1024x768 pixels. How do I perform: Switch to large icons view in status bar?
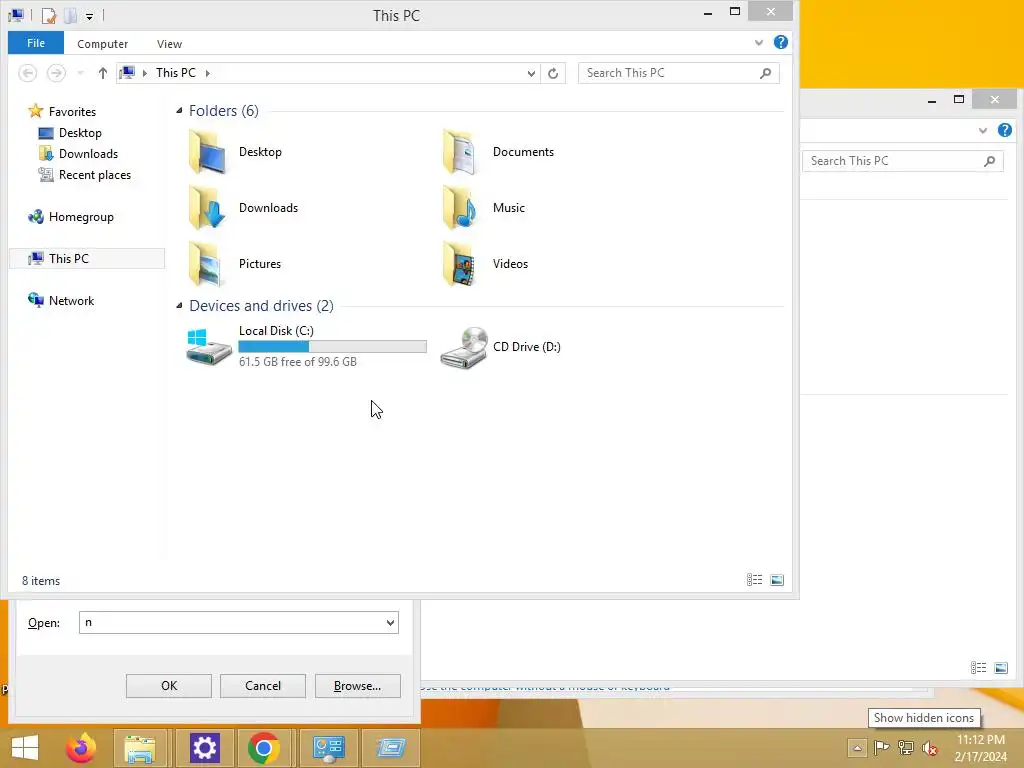coord(777,580)
